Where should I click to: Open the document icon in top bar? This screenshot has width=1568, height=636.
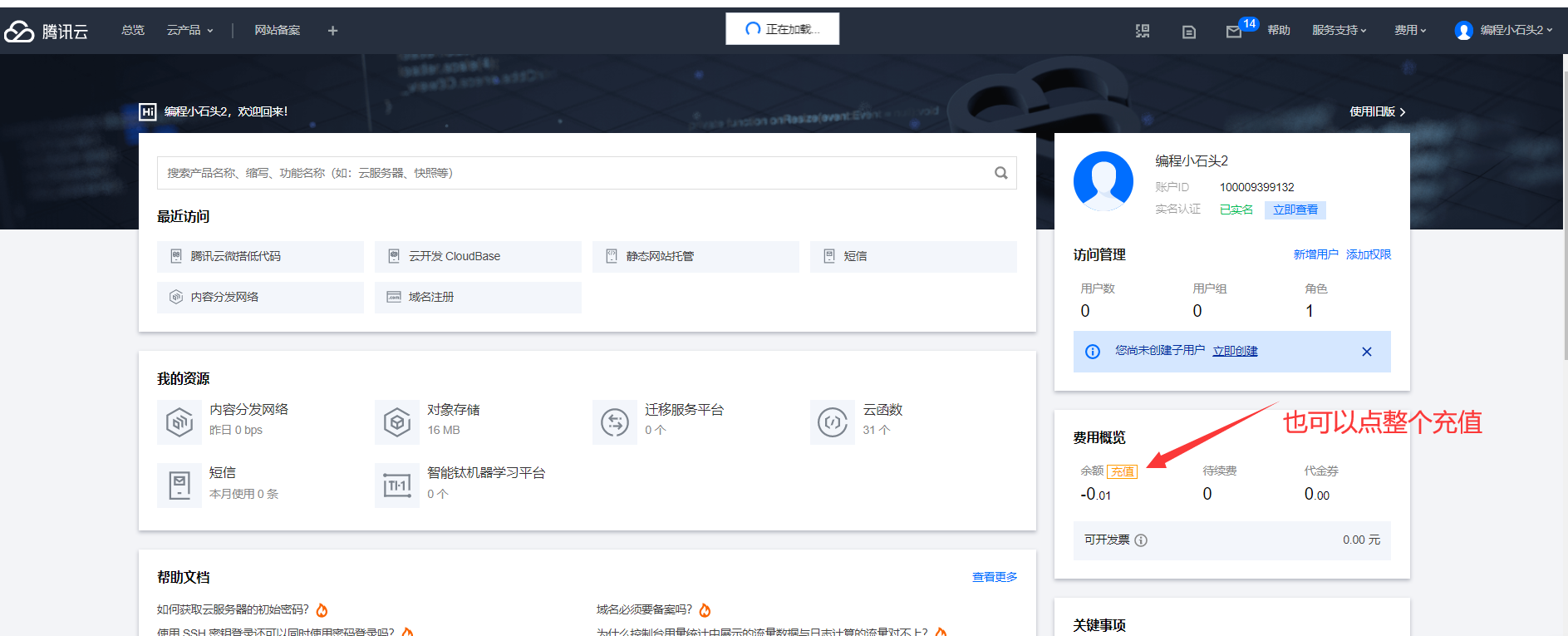pos(1189,32)
